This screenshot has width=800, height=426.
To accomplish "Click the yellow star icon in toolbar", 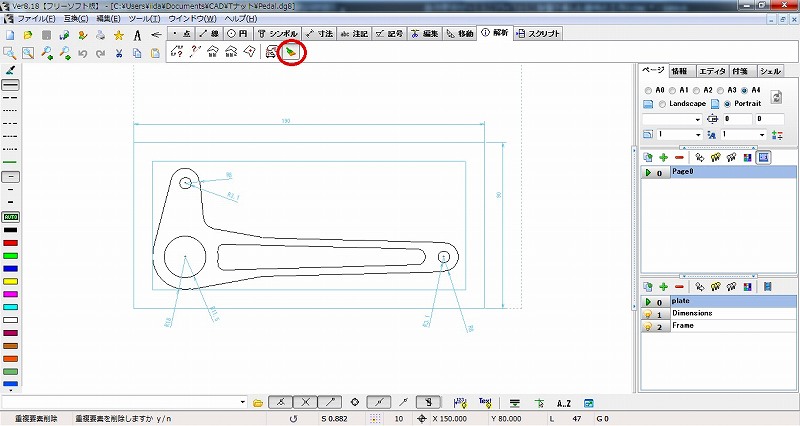I will (118, 34).
